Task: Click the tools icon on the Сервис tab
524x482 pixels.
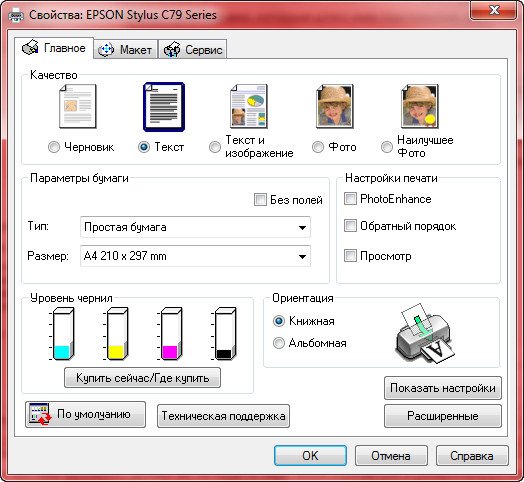Action: 172,50
